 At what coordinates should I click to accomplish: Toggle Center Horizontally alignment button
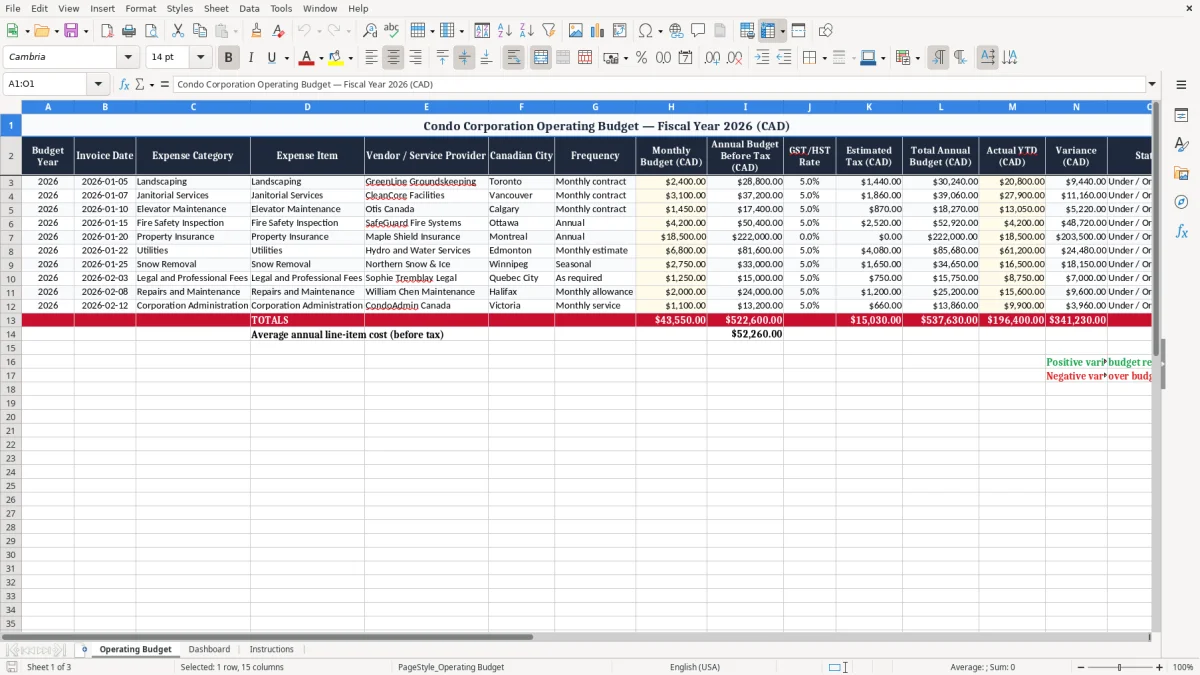393,58
